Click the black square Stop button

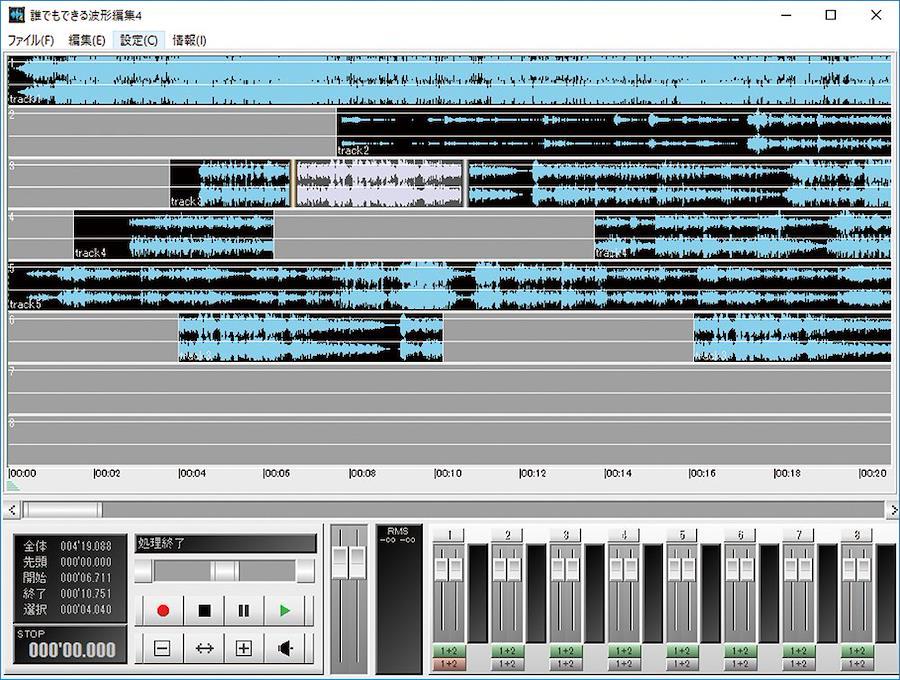(204, 610)
